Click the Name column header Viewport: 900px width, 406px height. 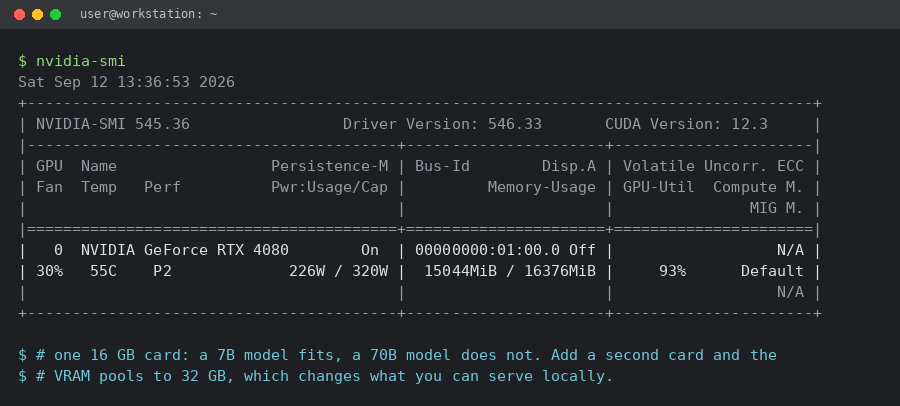pos(99,166)
